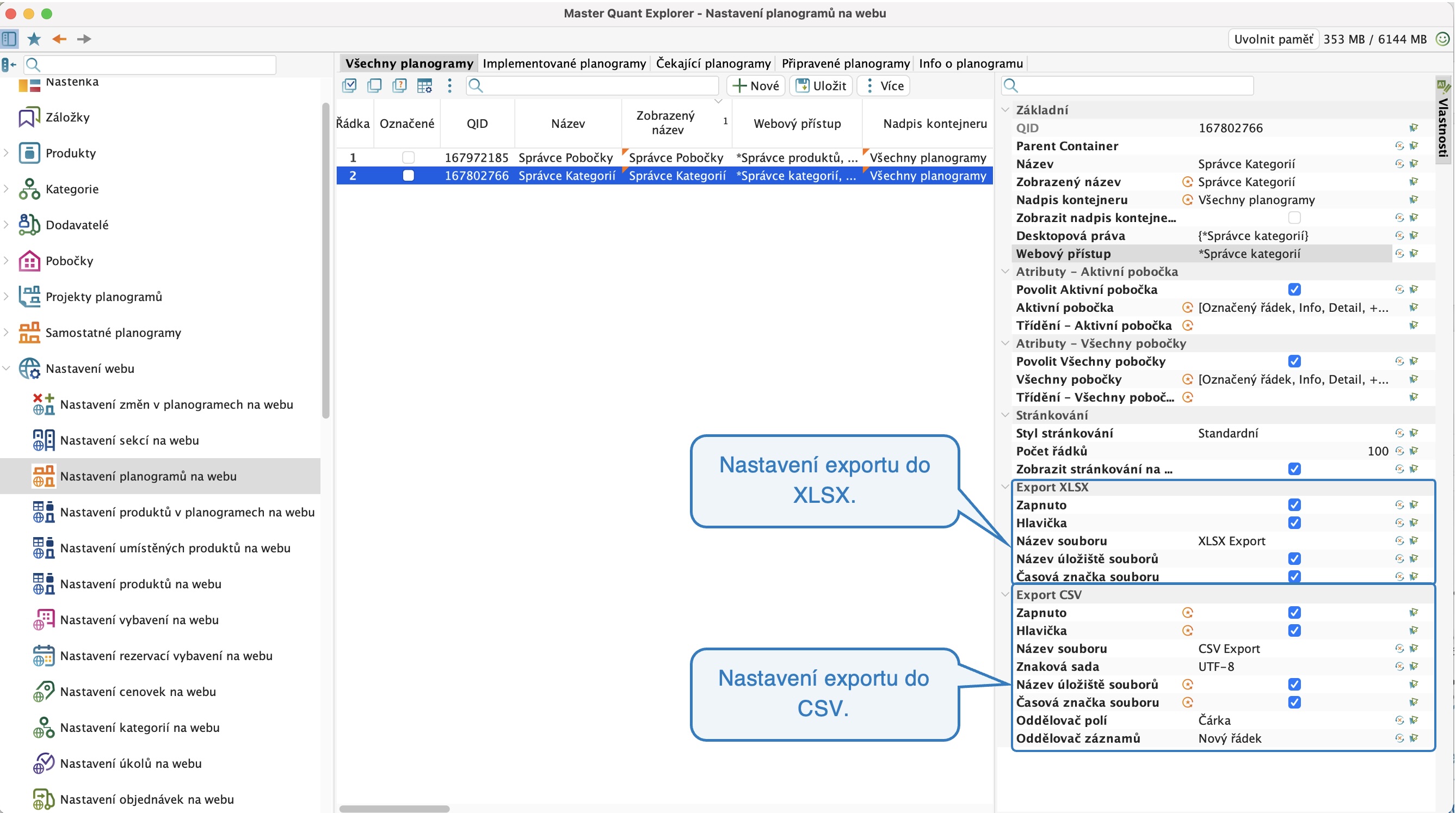
Task: Open Nastavení vybavení na webu
Action: tap(139, 620)
